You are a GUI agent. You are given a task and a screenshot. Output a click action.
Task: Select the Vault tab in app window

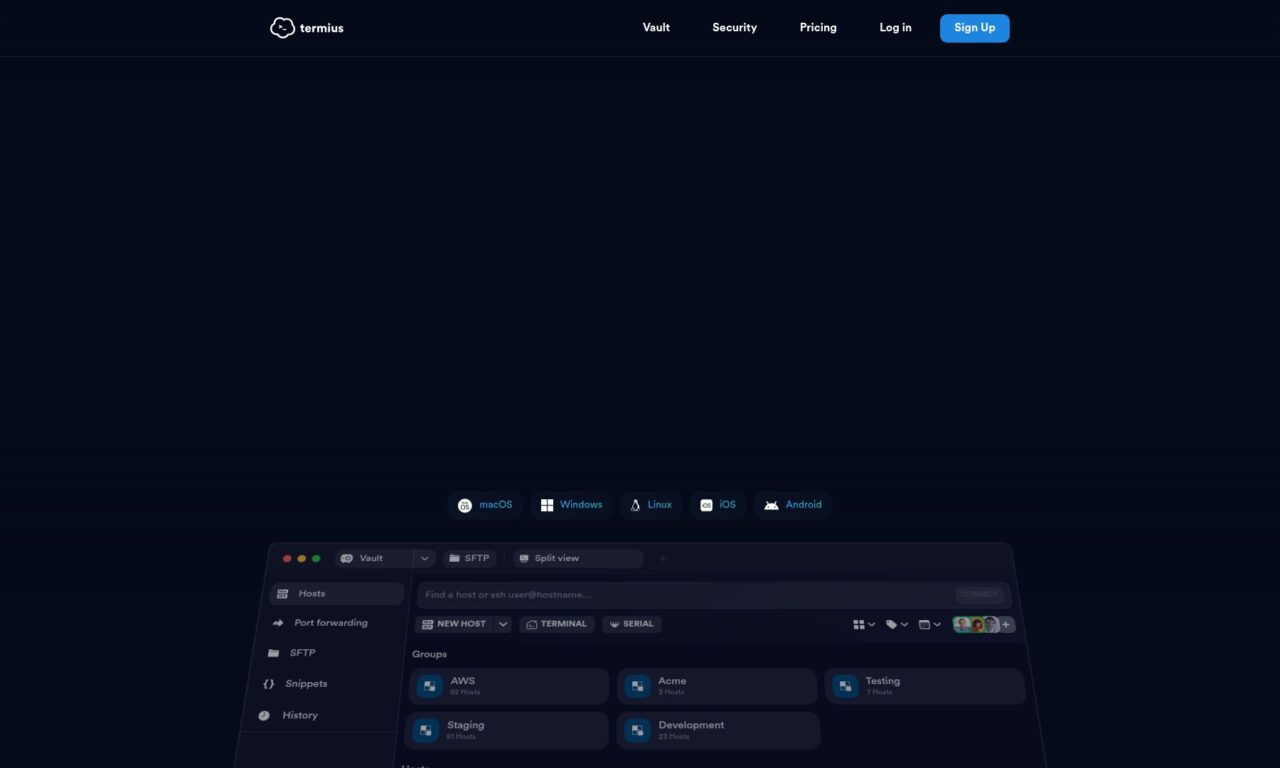[374, 558]
